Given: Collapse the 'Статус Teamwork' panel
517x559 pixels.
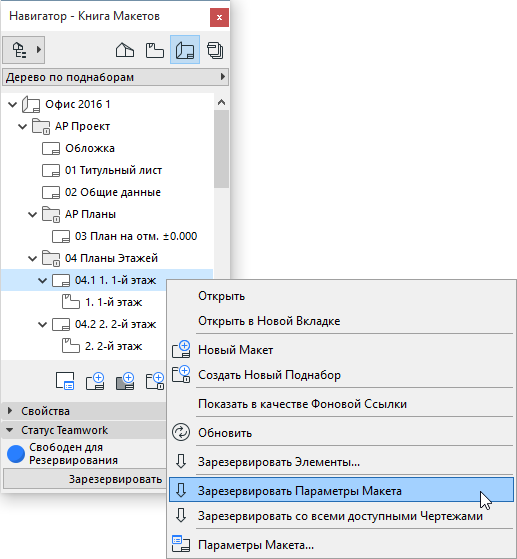Looking at the screenshot, I should 10,430.
